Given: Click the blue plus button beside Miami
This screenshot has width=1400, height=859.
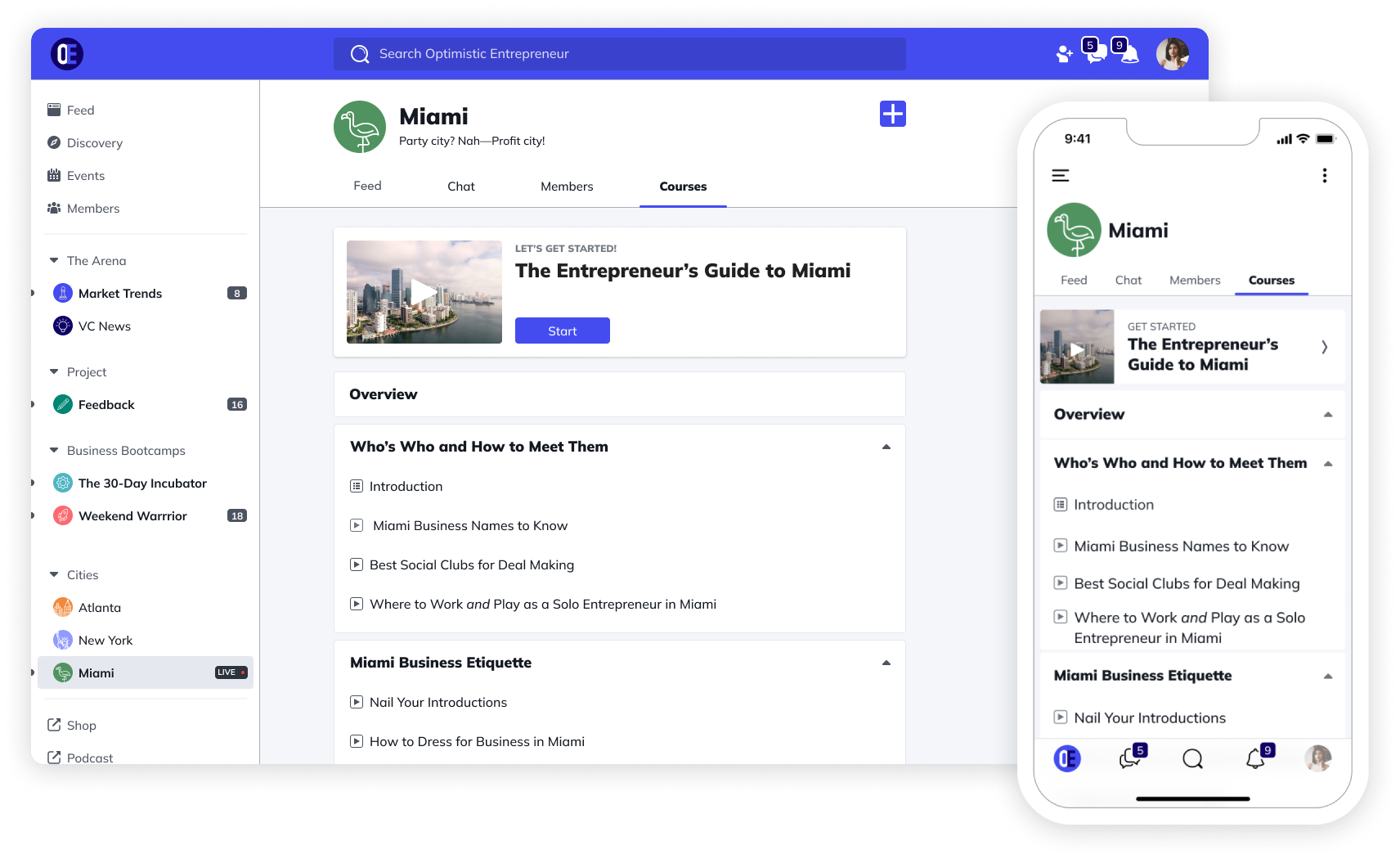Looking at the screenshot, I should pyautogui.click(x=893, y=114).
